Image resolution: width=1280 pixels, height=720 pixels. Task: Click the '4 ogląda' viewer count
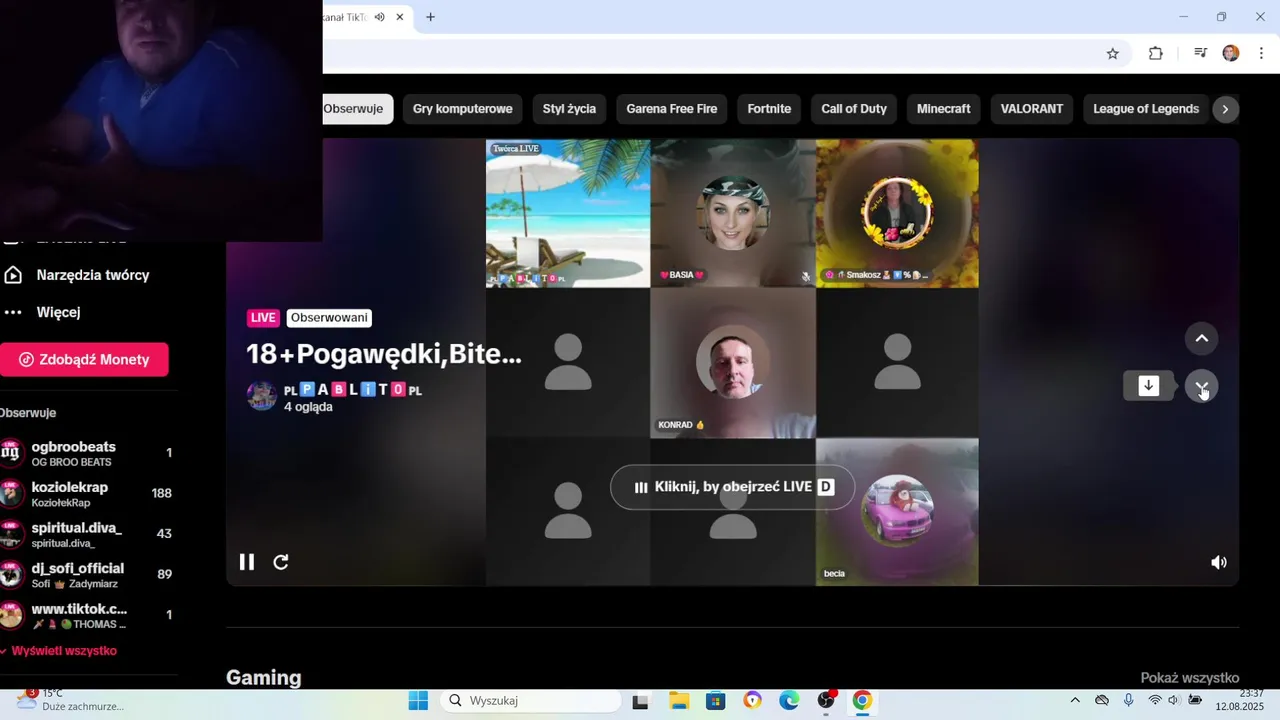coord(308,407)
